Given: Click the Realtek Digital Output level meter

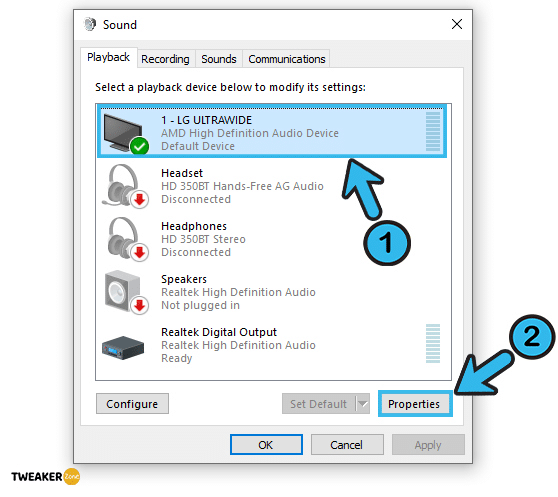Looking at the screenshot, I should 433,343.
